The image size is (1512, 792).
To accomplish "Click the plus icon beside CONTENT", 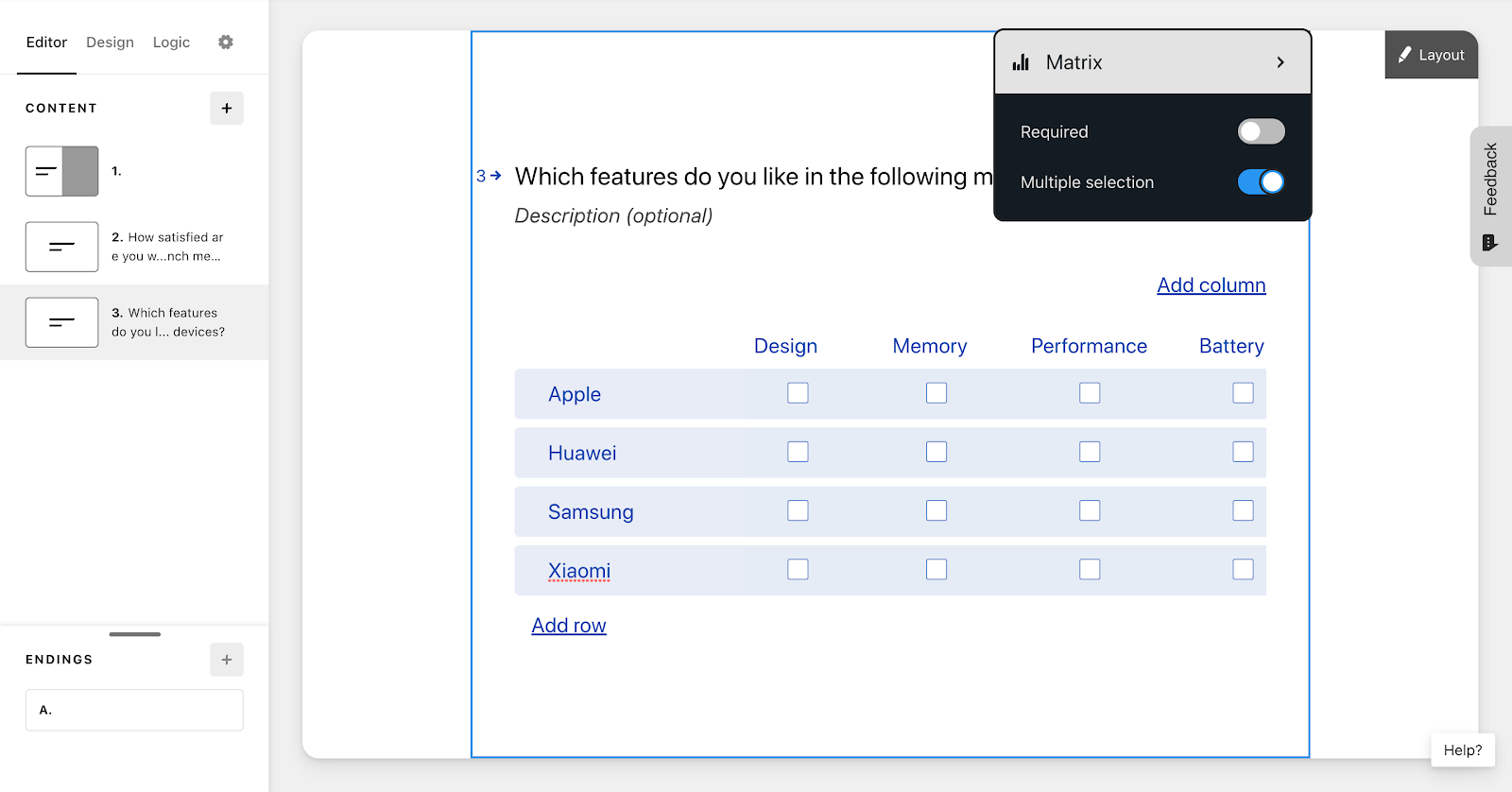I will point(227,109).
